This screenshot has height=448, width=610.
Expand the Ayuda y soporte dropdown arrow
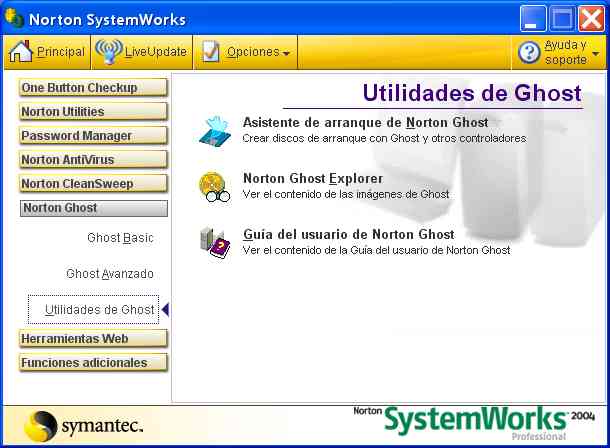coord(596,54)
